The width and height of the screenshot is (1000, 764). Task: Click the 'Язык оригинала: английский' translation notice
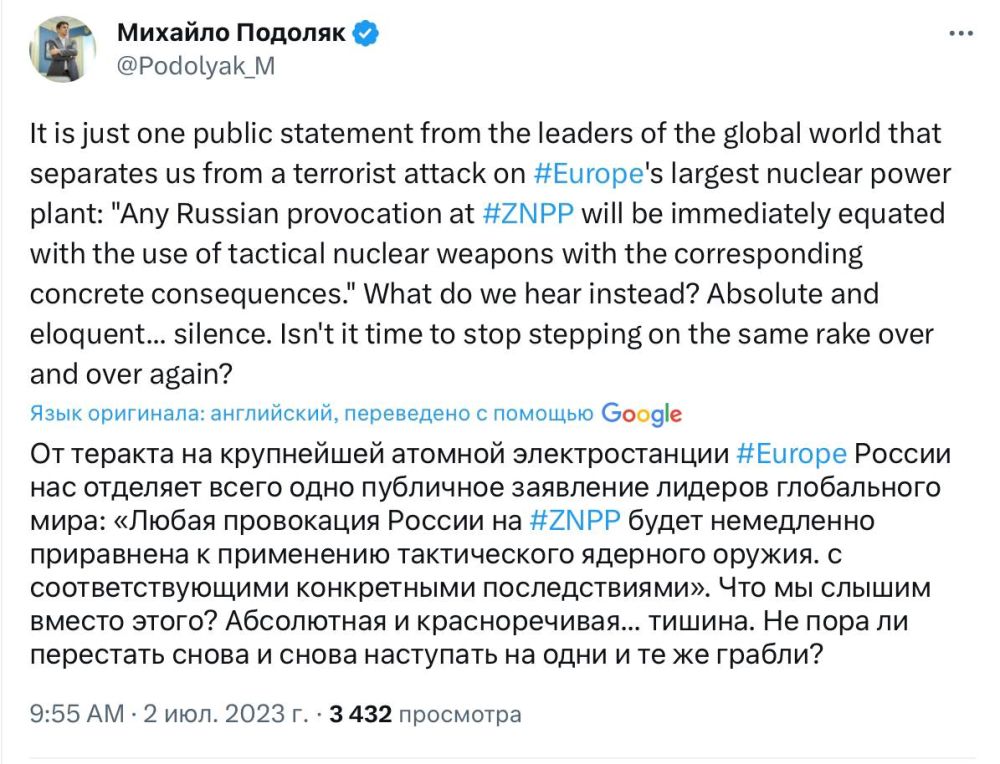[181, 414]
